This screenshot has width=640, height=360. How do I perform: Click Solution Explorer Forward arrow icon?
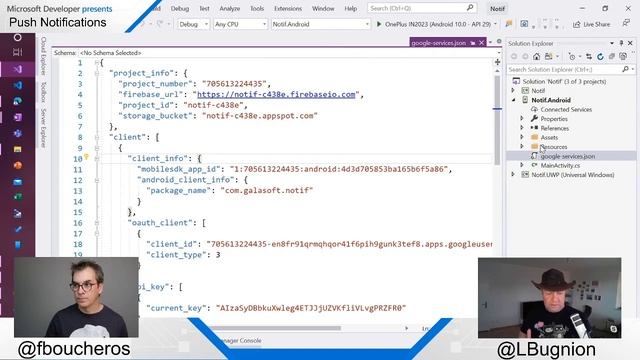(x=525, y=57)
